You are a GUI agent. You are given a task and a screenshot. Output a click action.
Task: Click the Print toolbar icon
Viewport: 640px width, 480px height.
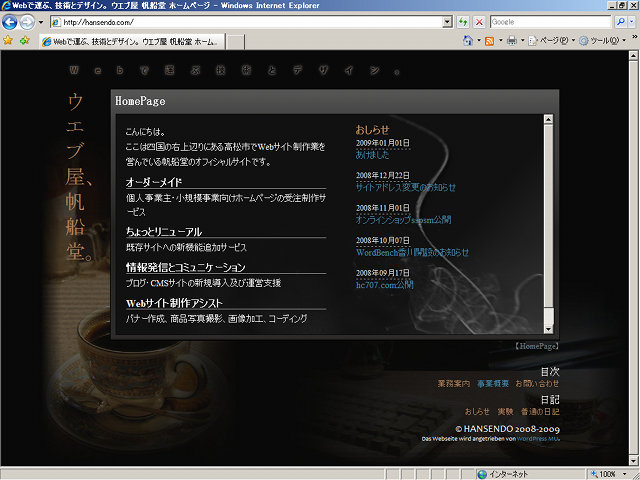512,41
